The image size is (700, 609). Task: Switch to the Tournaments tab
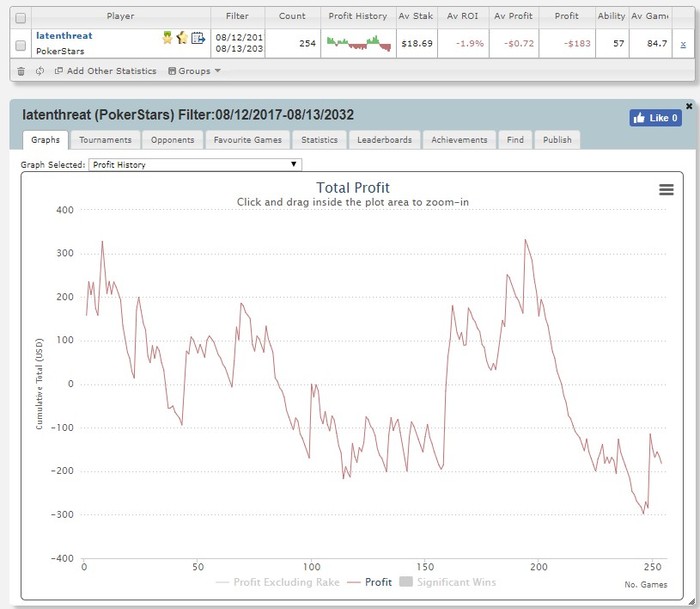105,140
